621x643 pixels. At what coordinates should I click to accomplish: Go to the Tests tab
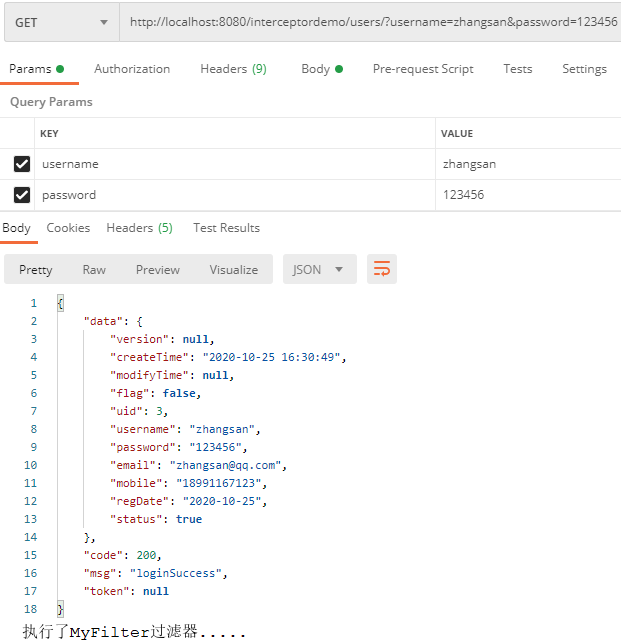517,69
